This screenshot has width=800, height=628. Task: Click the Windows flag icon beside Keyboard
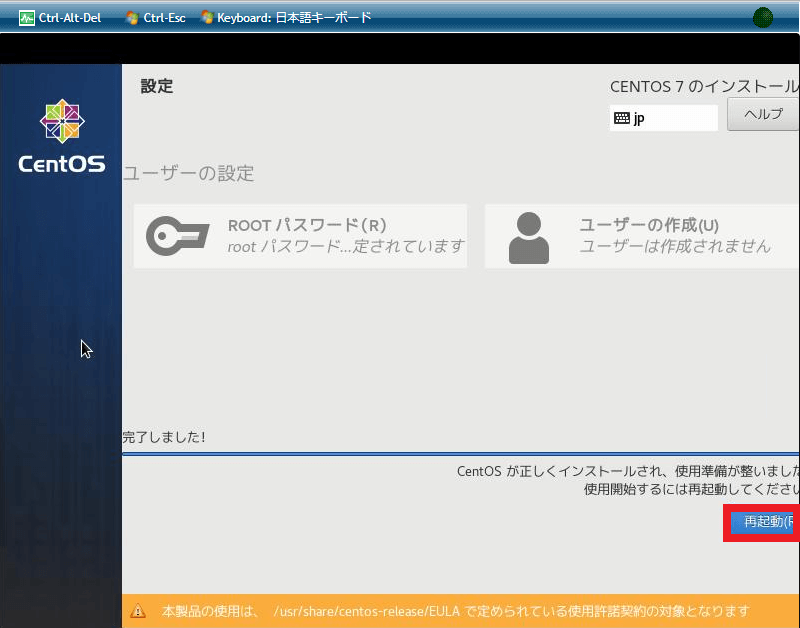[x=207, y=17]
